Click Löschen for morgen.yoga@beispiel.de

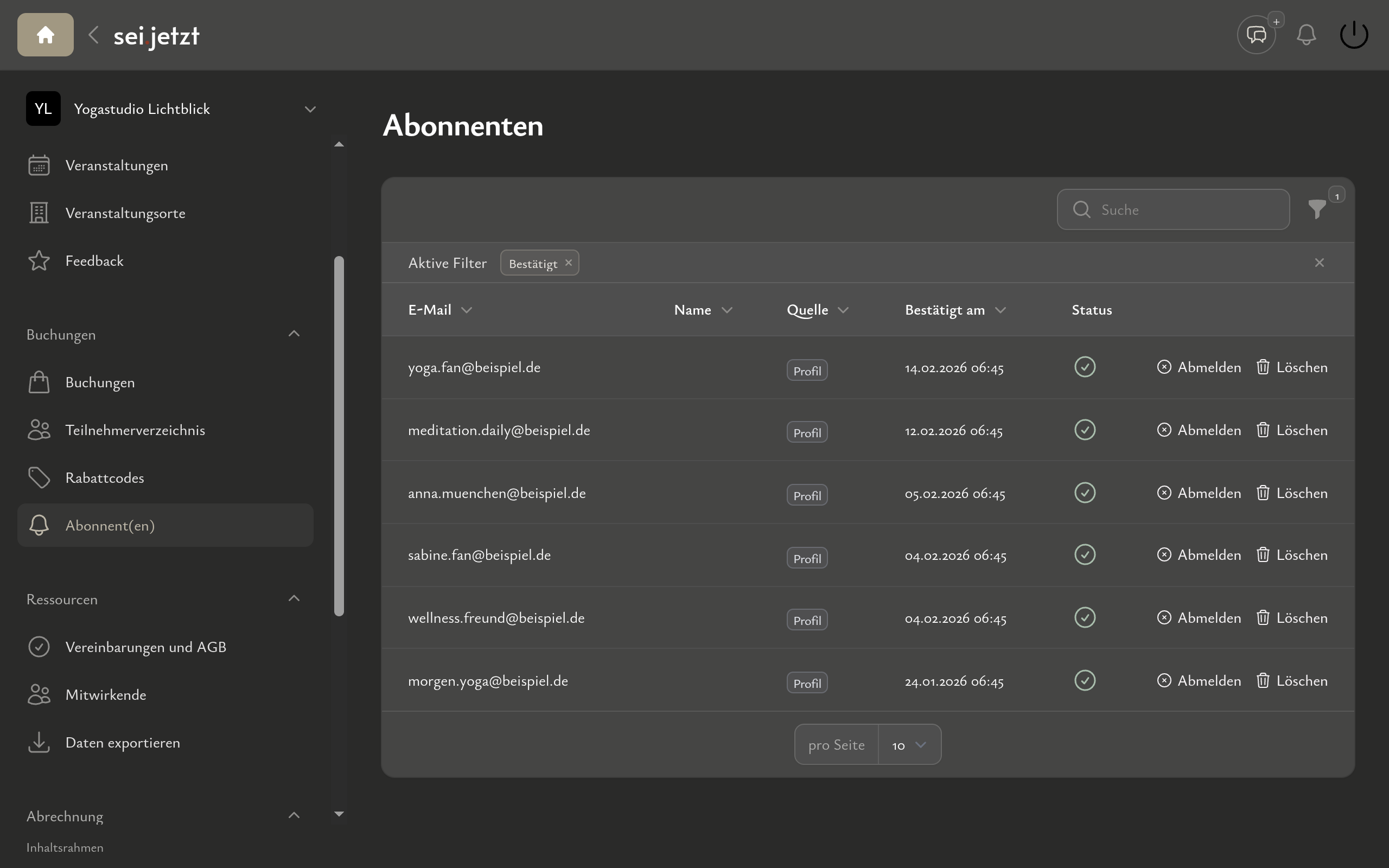pos(1291,681)
